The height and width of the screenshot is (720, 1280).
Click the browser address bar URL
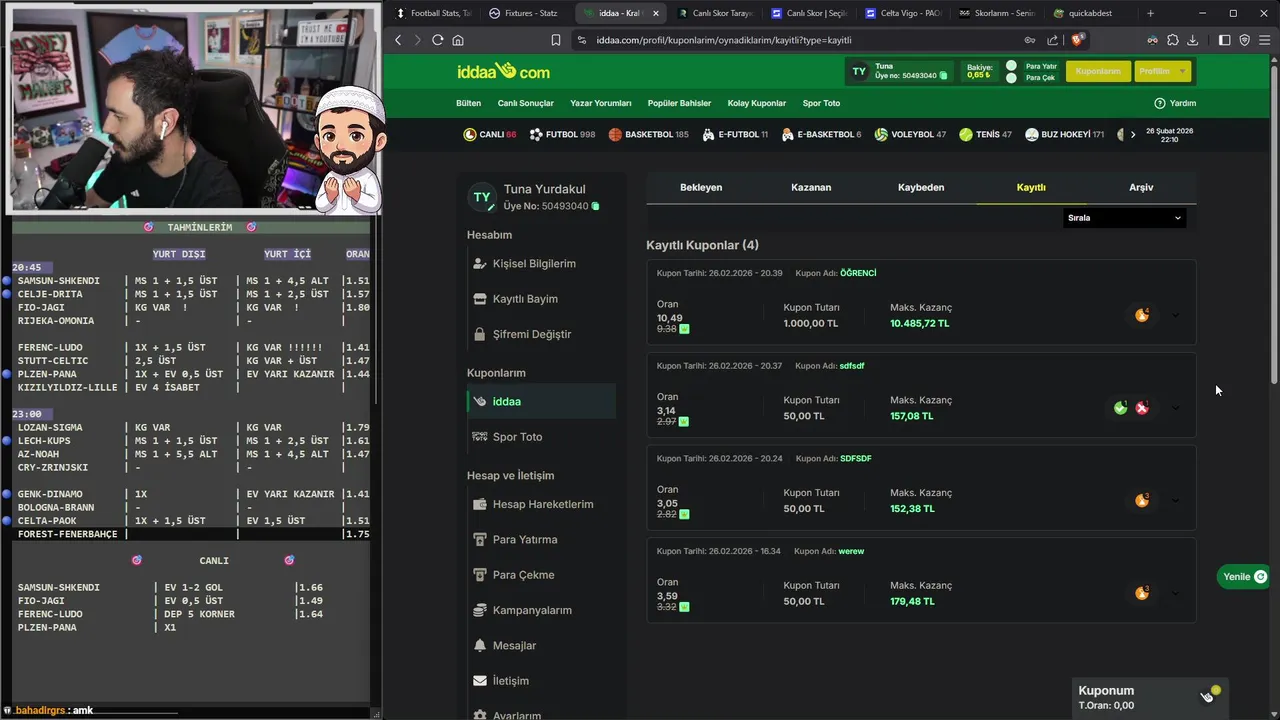tap(724, 40)
